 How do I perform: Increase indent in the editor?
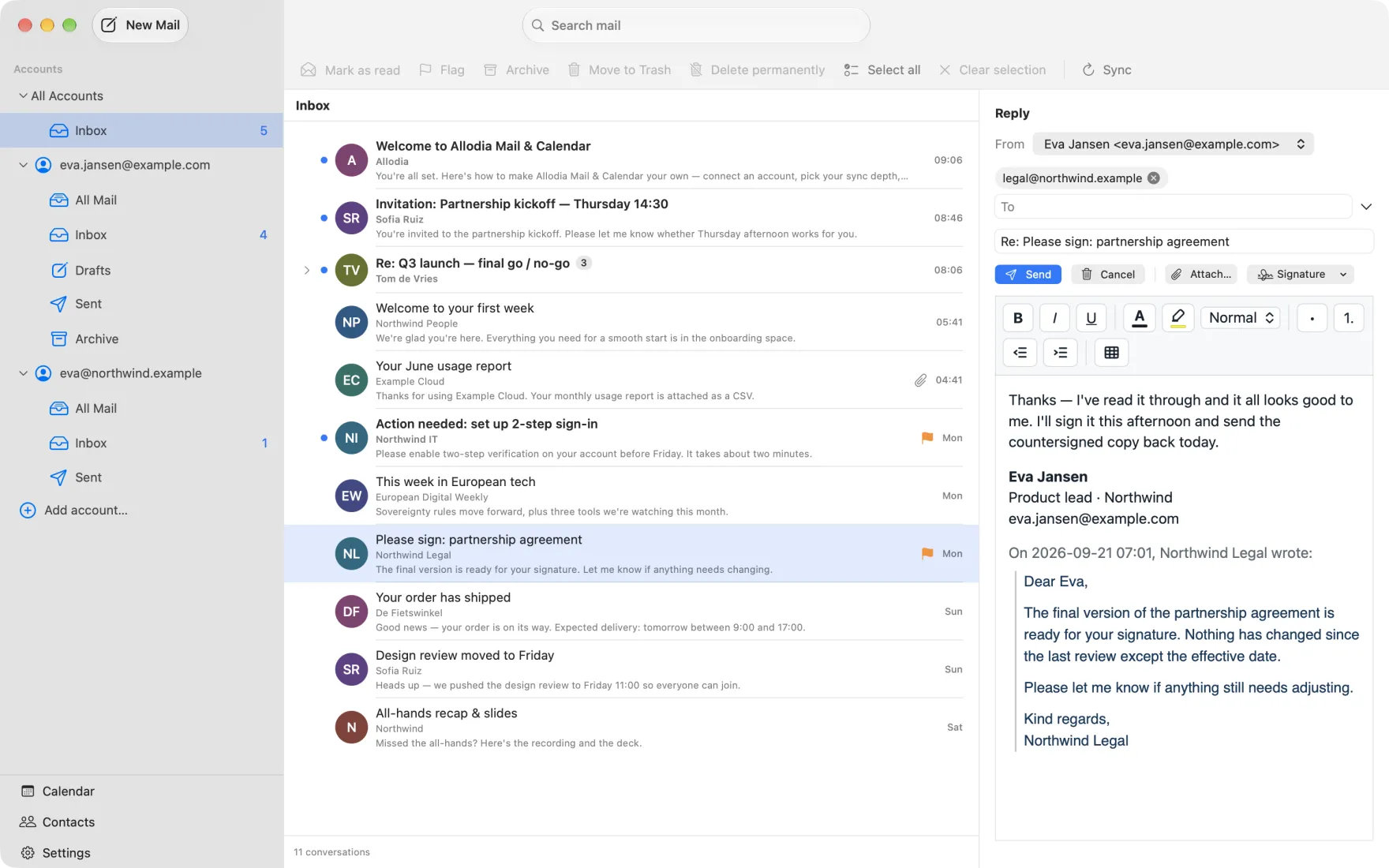1060,353
